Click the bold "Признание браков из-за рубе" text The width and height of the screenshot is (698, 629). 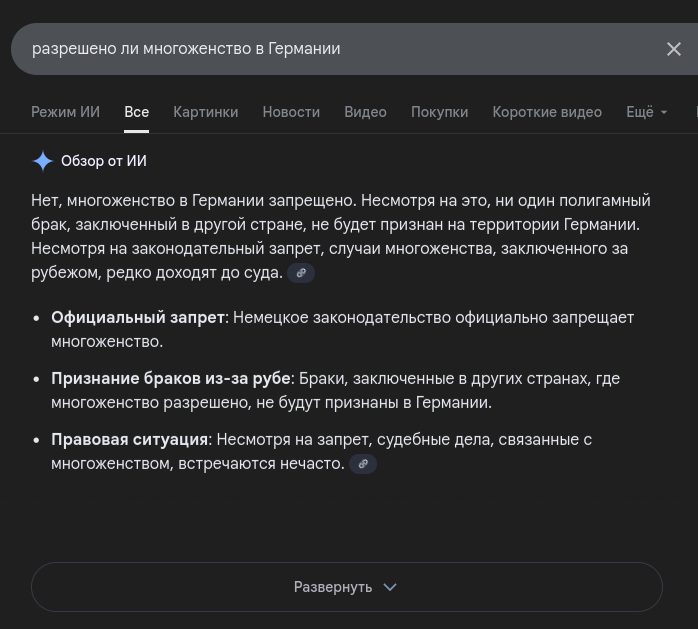[171, 378]
